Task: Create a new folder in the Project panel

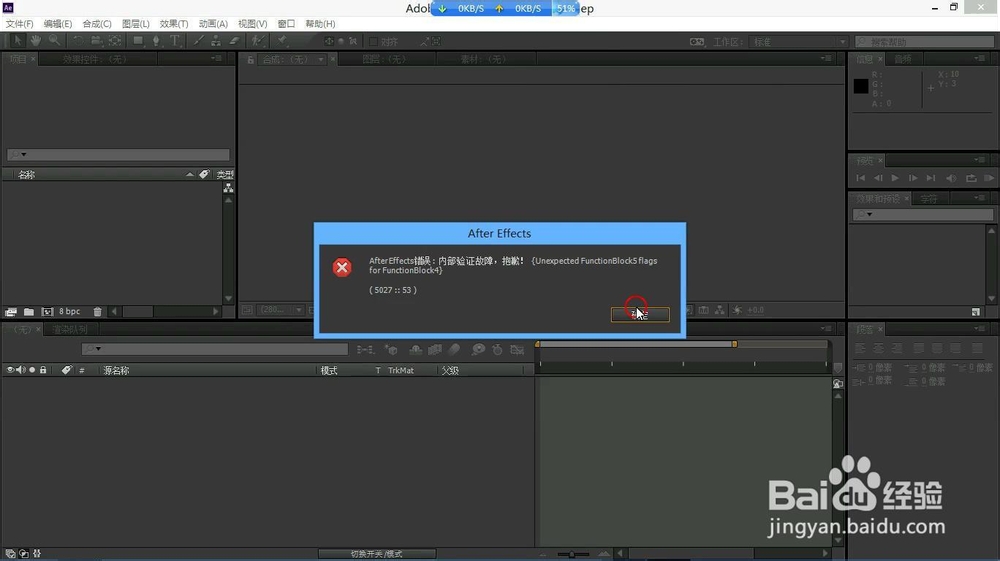Action: 29,312
